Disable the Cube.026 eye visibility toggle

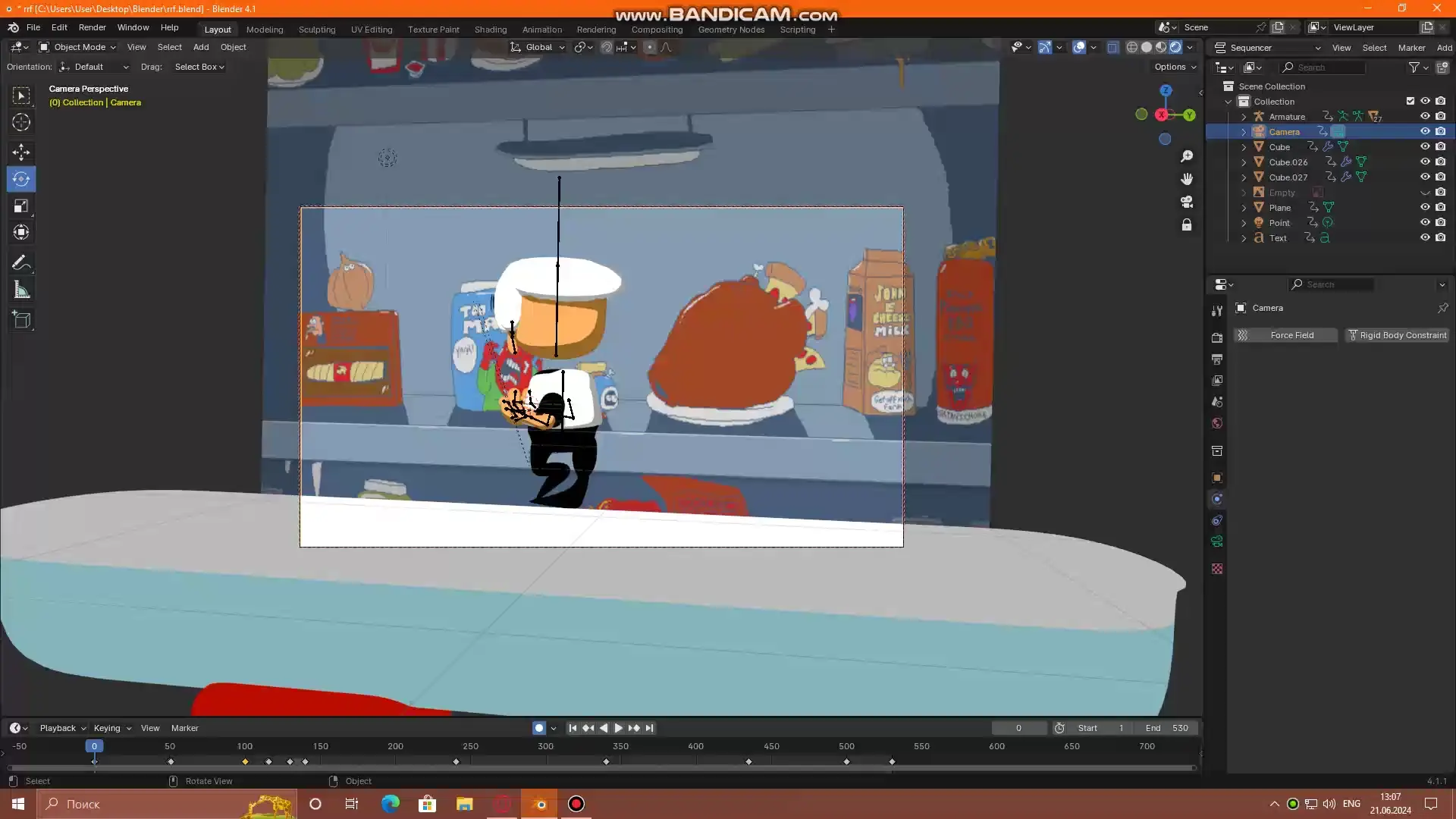click(x=1426, y=162)
